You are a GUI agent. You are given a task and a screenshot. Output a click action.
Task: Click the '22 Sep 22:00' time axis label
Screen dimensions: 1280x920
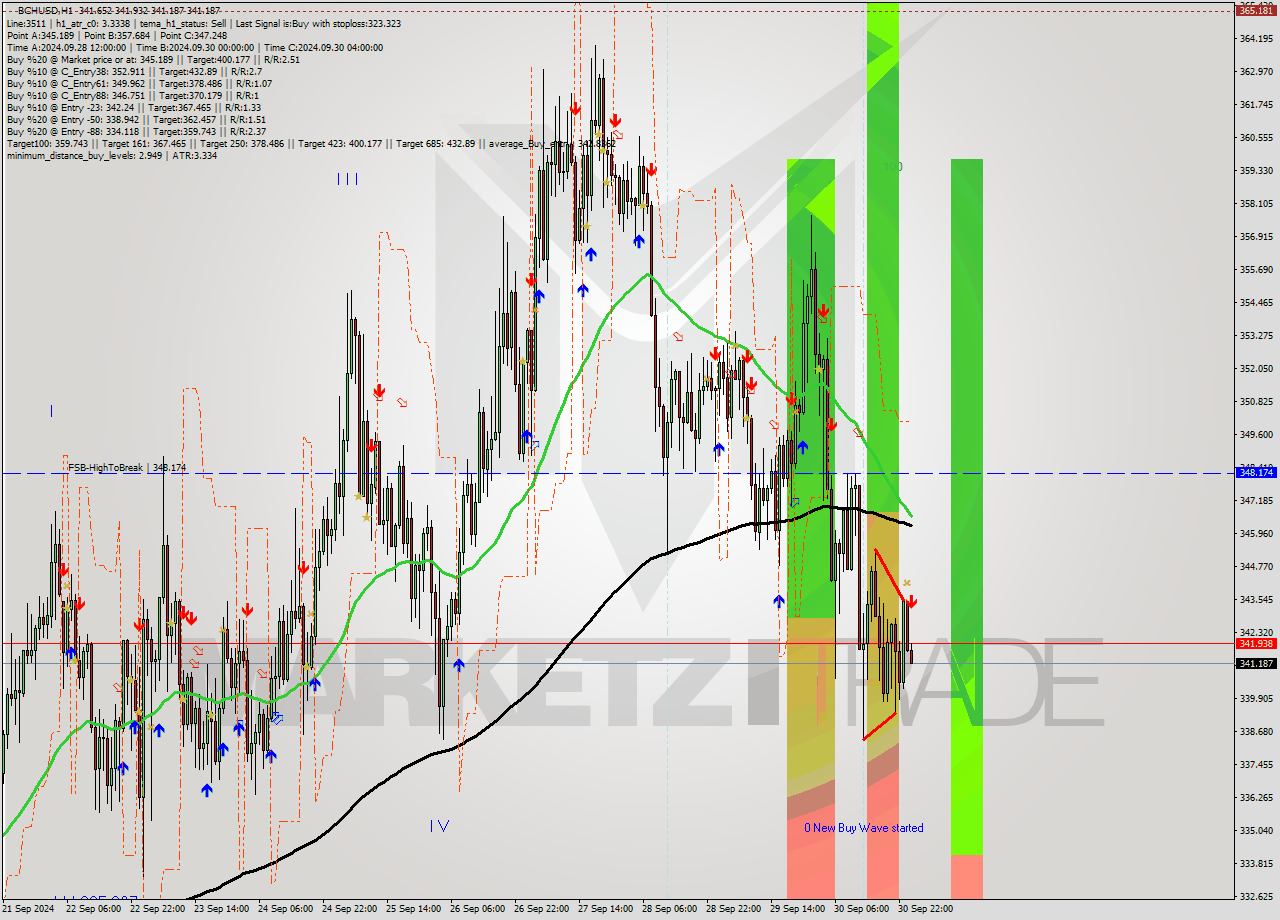click(x=157, y=909)
